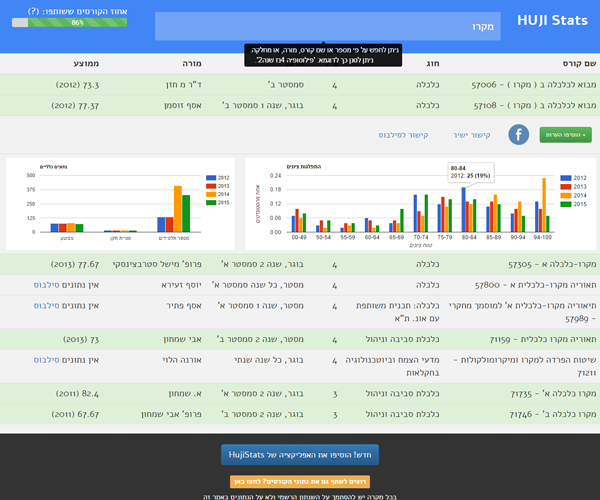Click the 2015 green legend marker in general data chart

210,203
